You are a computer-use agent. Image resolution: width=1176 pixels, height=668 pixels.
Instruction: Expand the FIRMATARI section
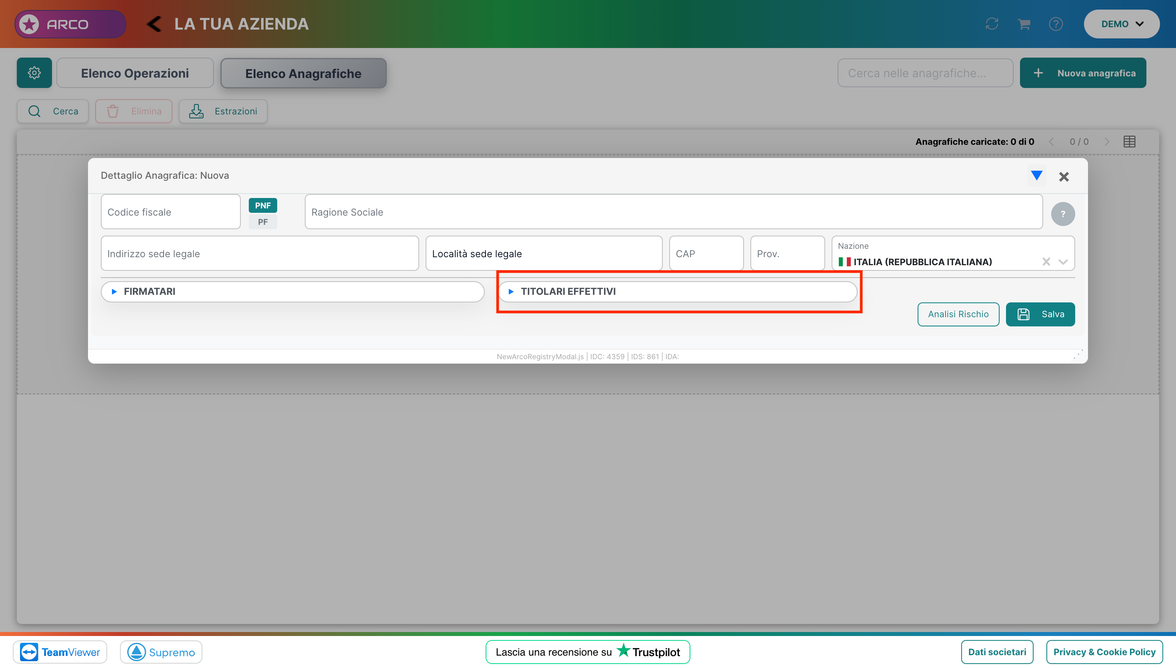click(292, 292)
